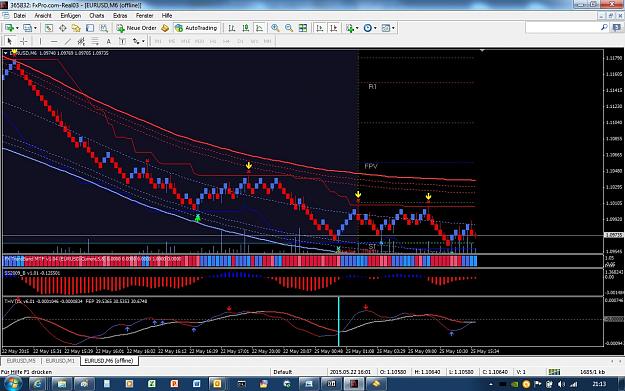The width and height of the screenshot is (625, 391).
Task: Toggle the Terminal panel icon
Action: pyautogui.click(x=90, y=28)
